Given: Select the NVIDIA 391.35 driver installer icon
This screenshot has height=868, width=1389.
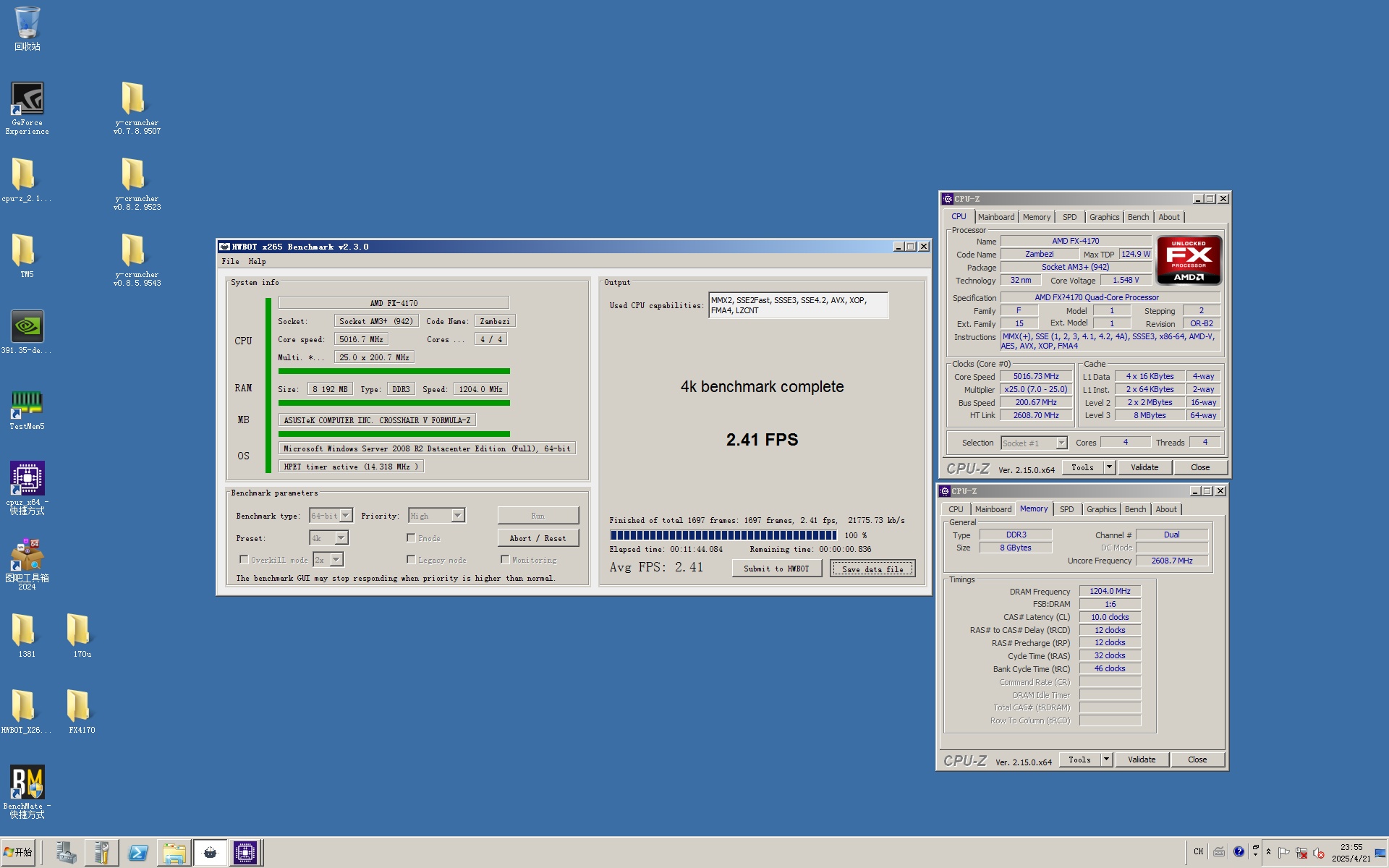Looking at the screenshot, I should [x=27, y=333].
